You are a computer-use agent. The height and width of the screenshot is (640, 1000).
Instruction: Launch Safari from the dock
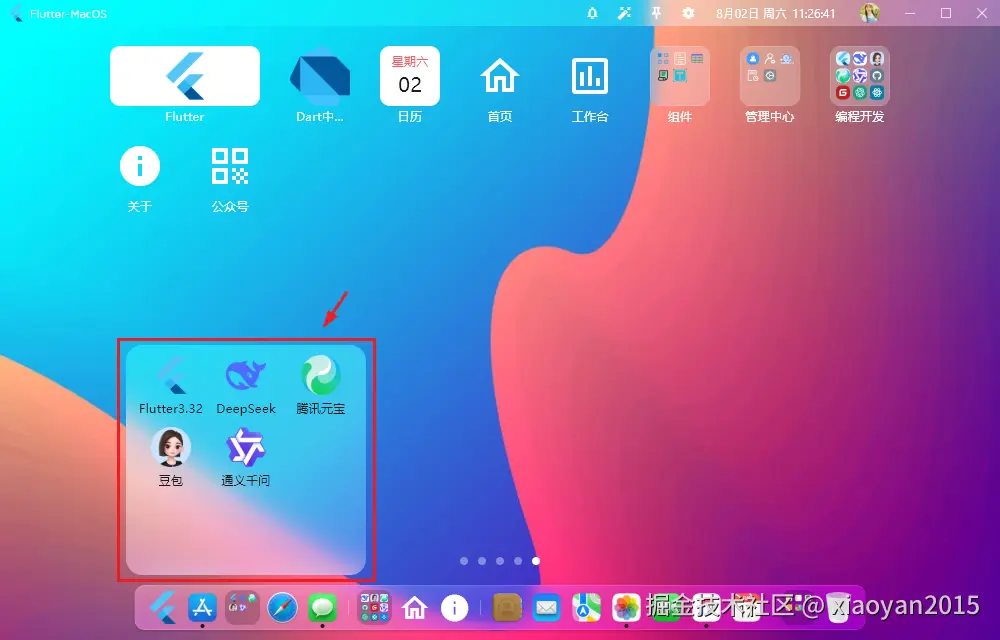click(x=283, y=607)
